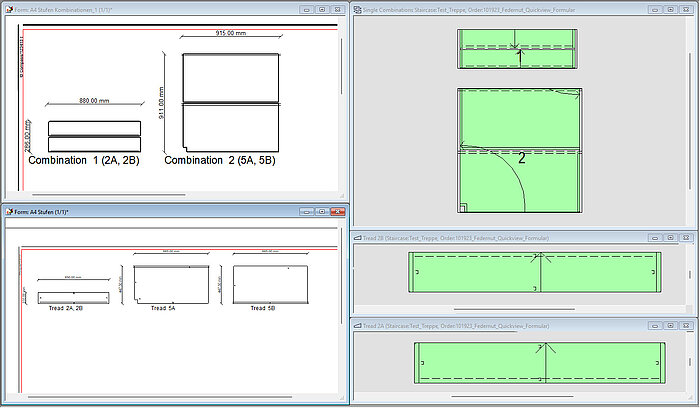
Task: Maximize the Single Combinations window
Action: click(671, 9)
